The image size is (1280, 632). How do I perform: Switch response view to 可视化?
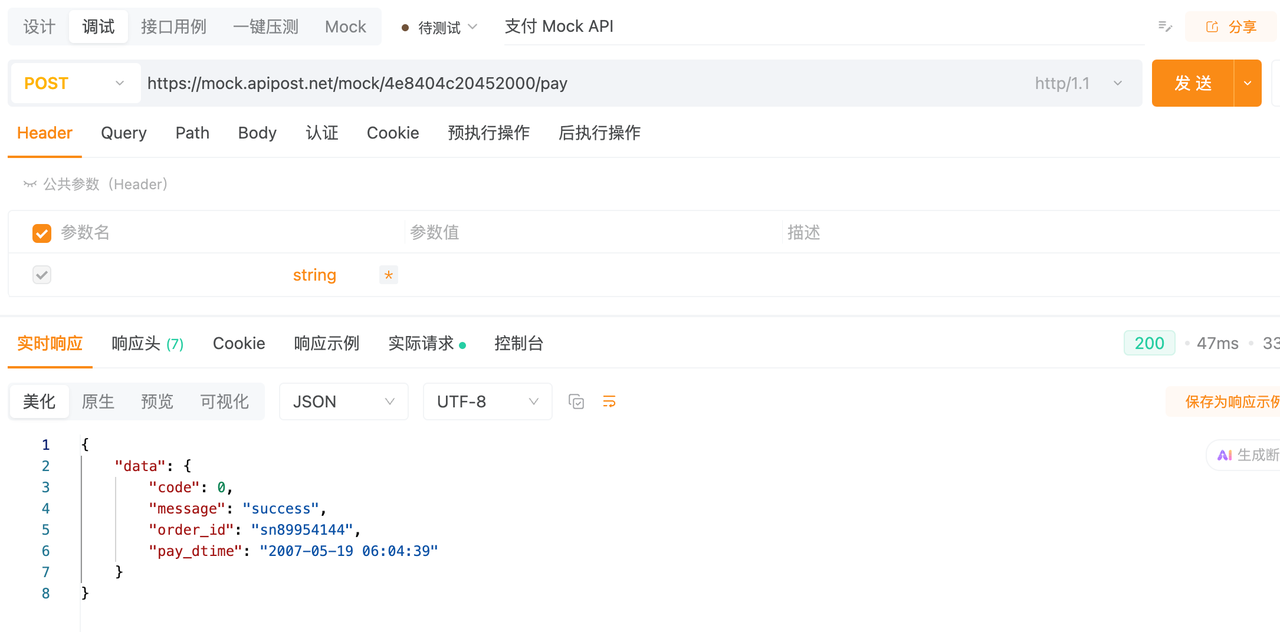click(x=224, y=401)
